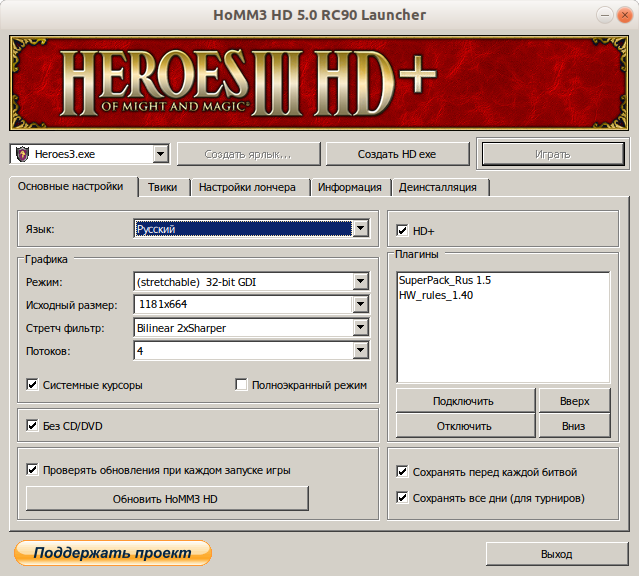Viewport: 639px width, 576px height.
Task: Open the Твики tab
Action: point(163,188)
